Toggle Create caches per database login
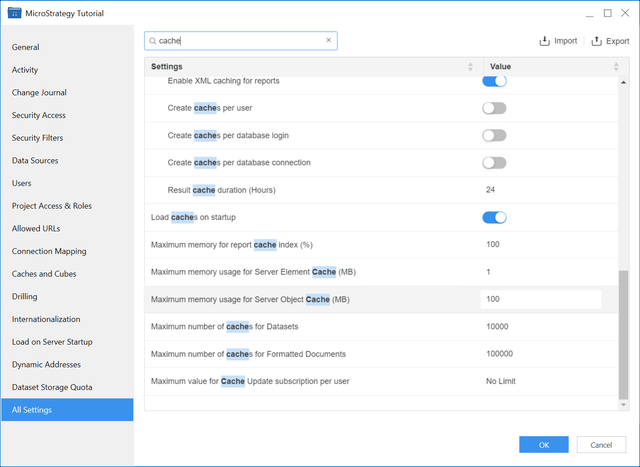 [494, 135]
